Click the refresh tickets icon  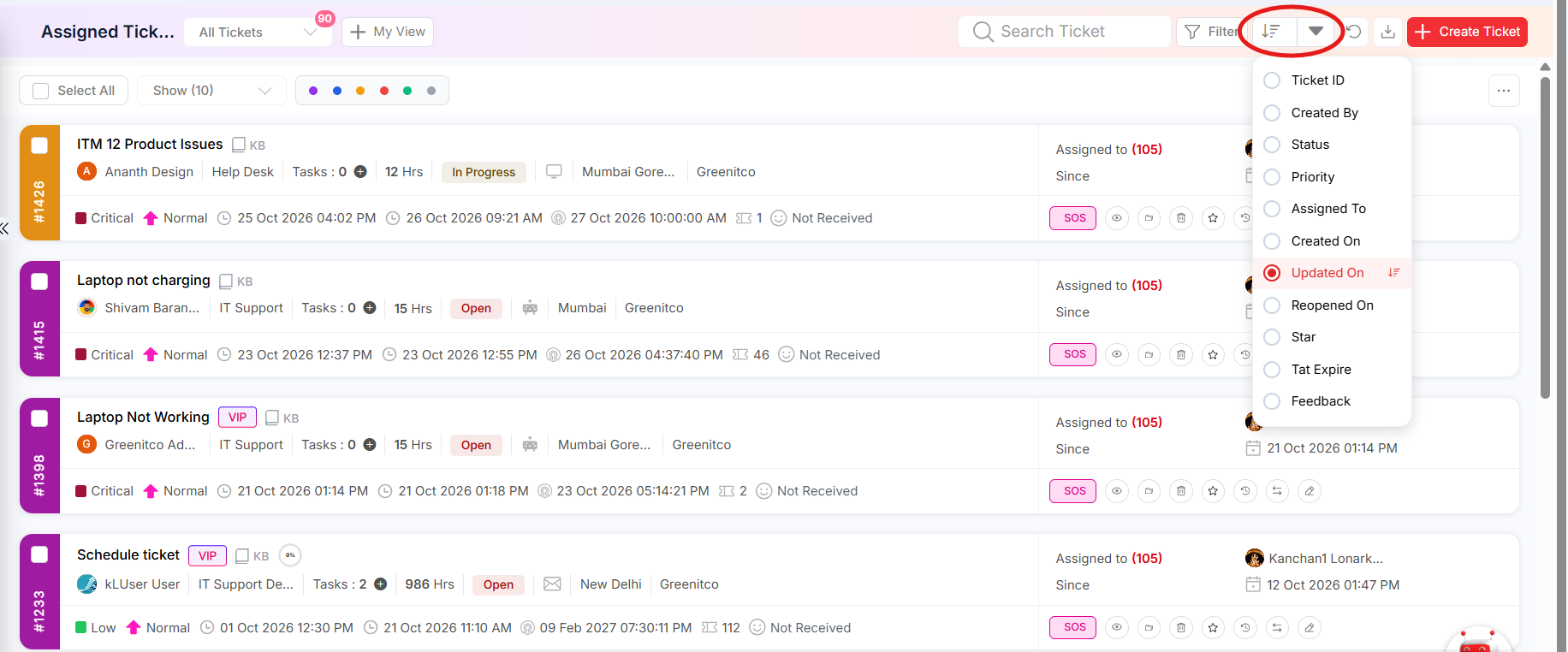point(1354,32)
